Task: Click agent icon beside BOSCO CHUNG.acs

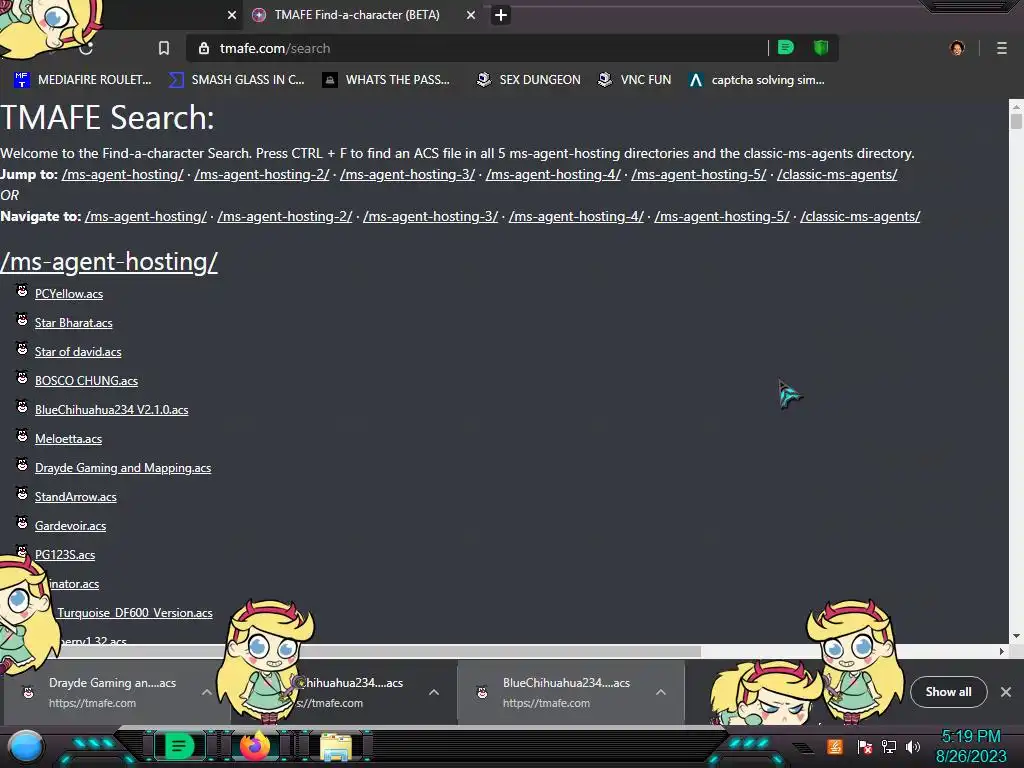Action: coord(22,377)
